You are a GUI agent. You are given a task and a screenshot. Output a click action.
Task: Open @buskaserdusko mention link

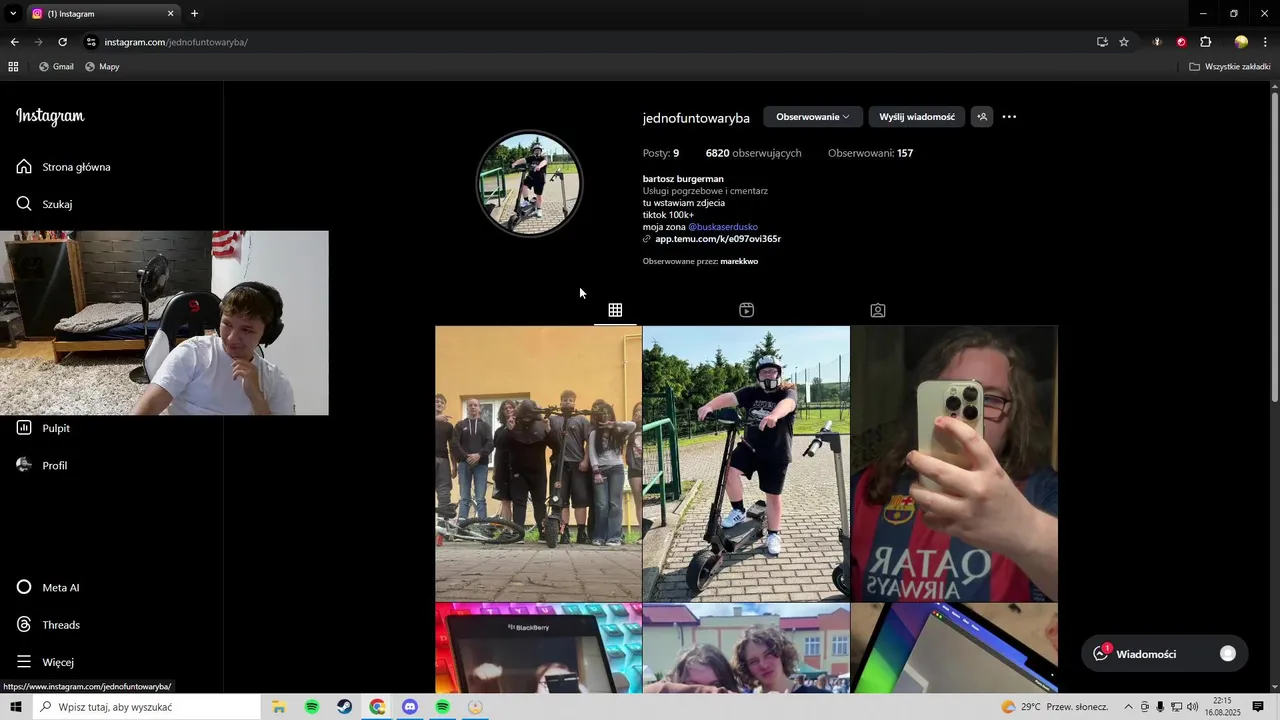coord(723,227)
